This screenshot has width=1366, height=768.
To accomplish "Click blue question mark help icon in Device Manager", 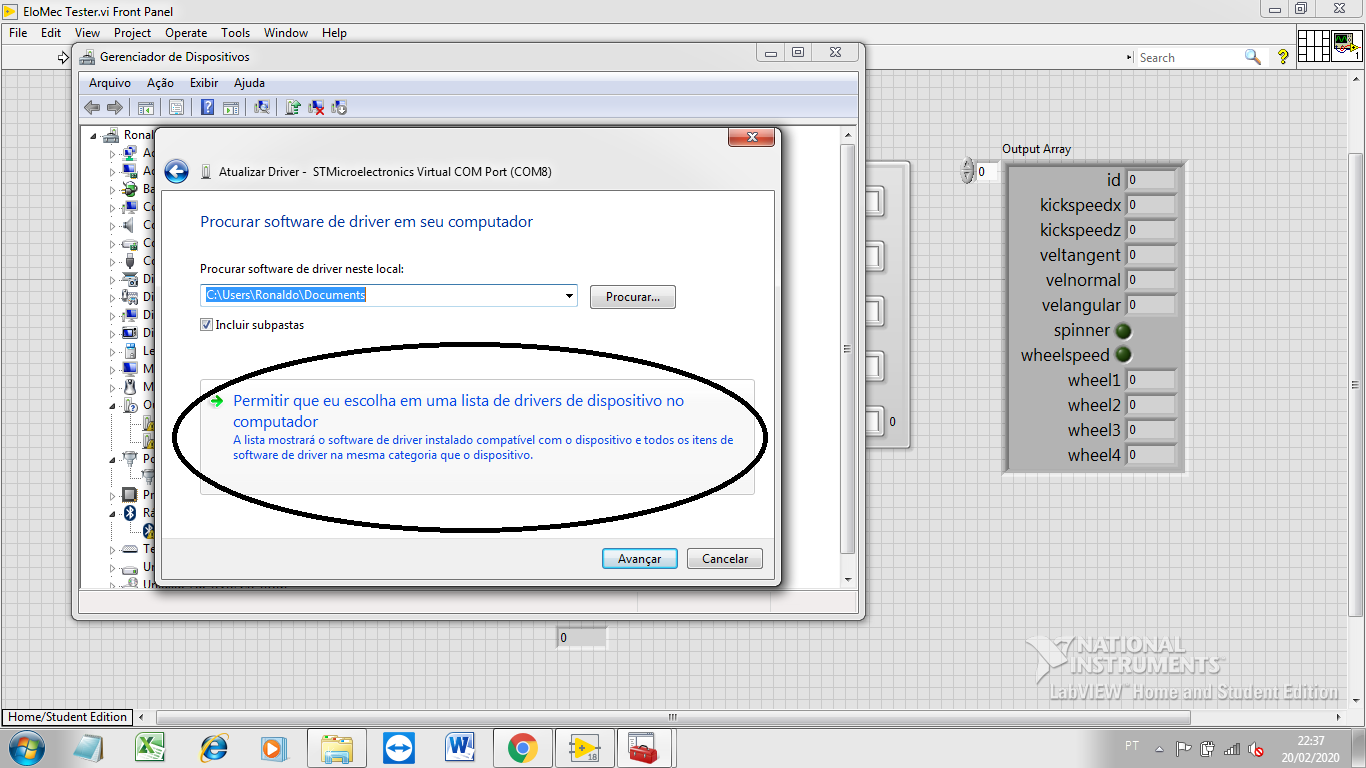I will click(x=207, y=107).
